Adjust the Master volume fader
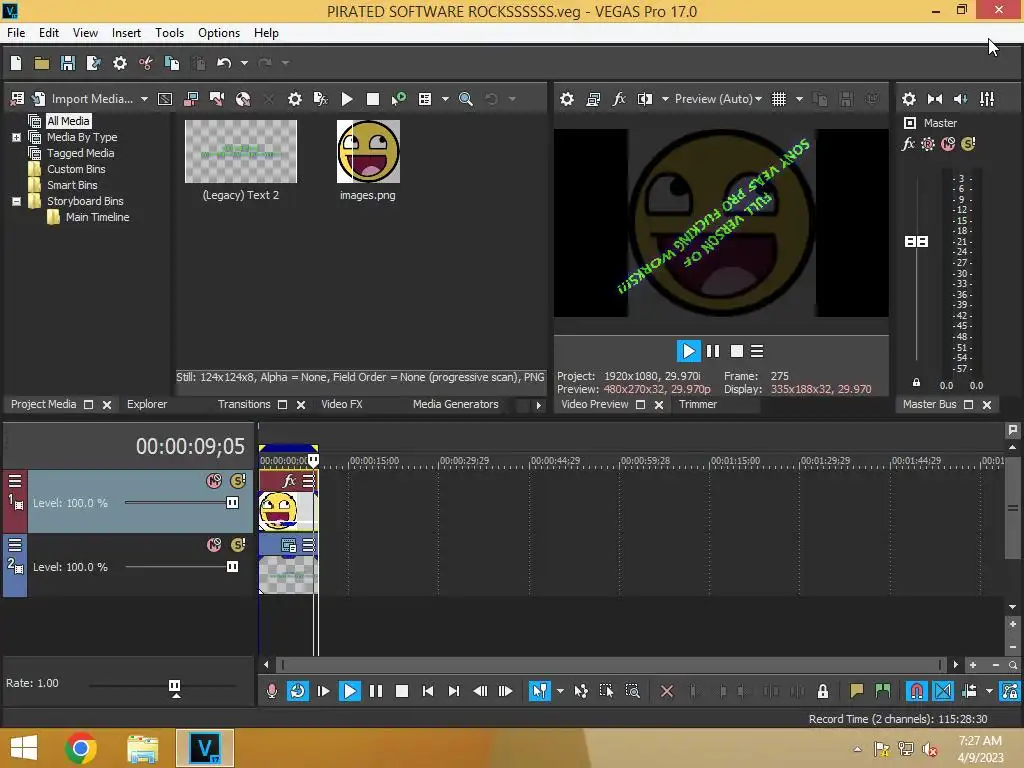This screenshot has height=768, width=1024. click(x=916, y=242)
